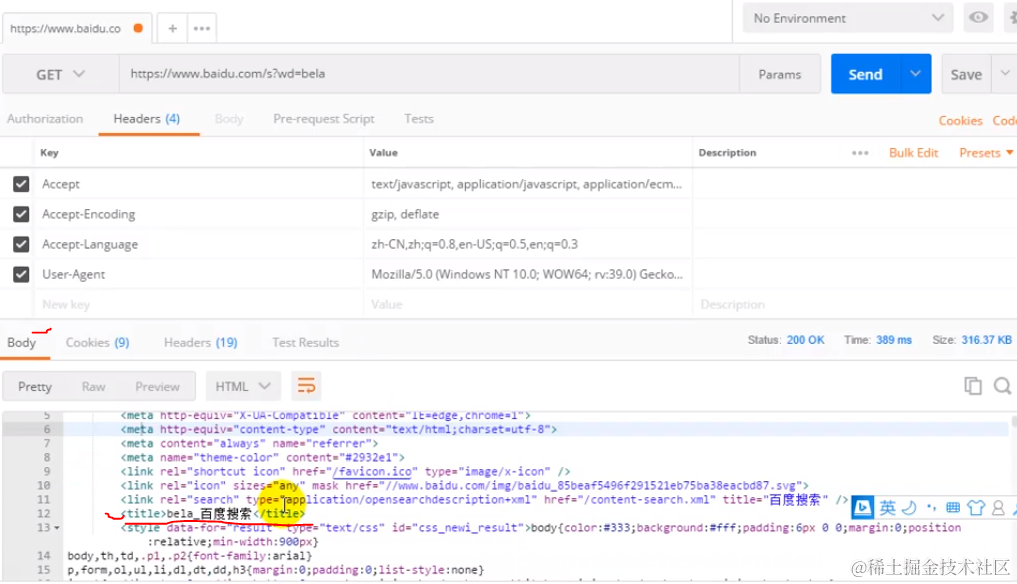Click the title line 12 in response
The image size is (1017, 584).
click(x=213, y=514)
